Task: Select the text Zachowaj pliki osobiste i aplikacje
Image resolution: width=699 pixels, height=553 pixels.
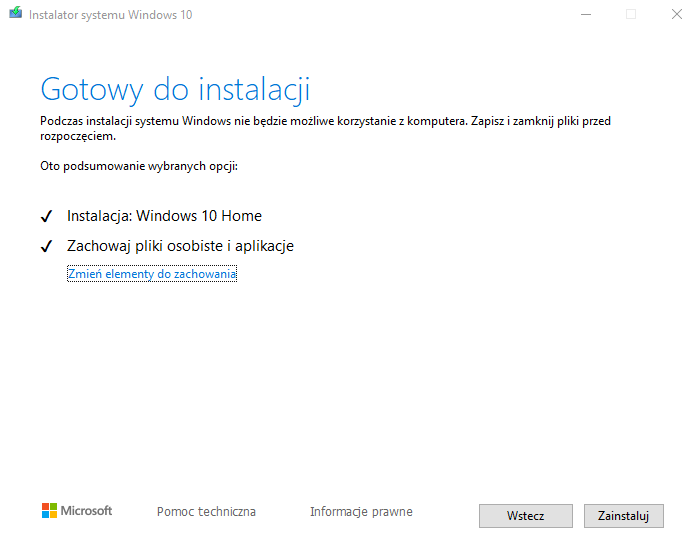Action: point(181,246)
